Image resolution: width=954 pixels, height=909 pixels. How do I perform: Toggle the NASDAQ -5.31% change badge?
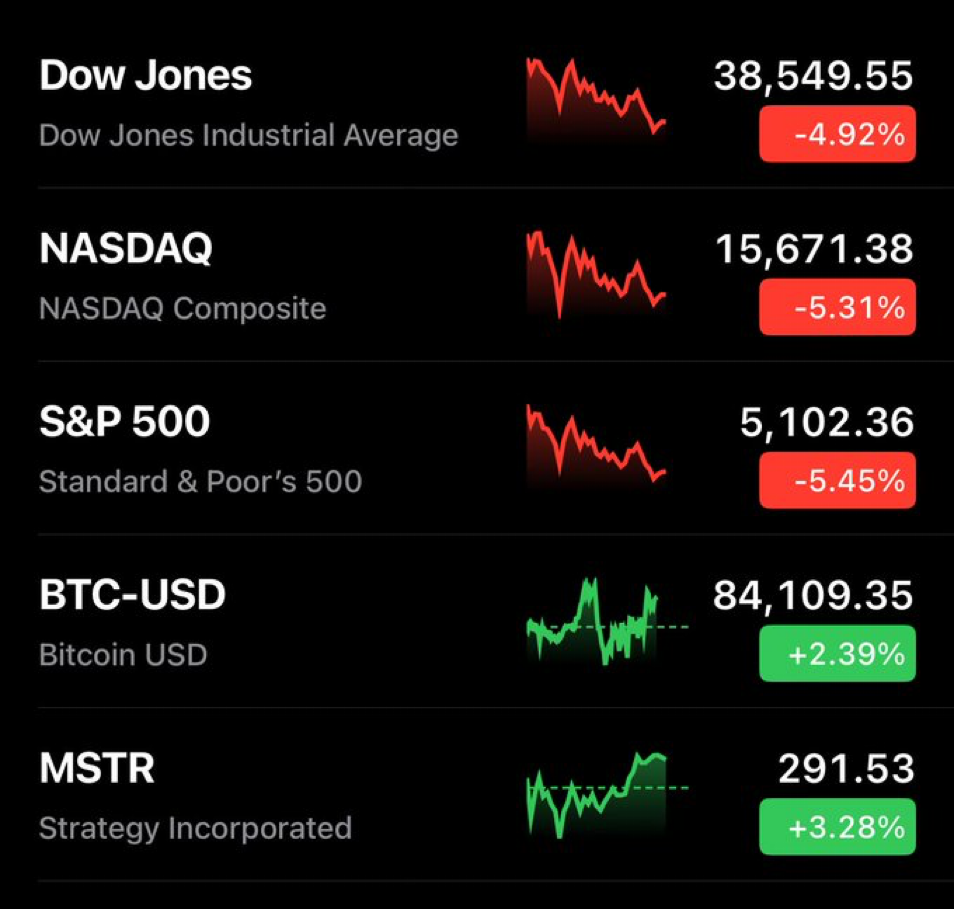click(x=837, y=307)
